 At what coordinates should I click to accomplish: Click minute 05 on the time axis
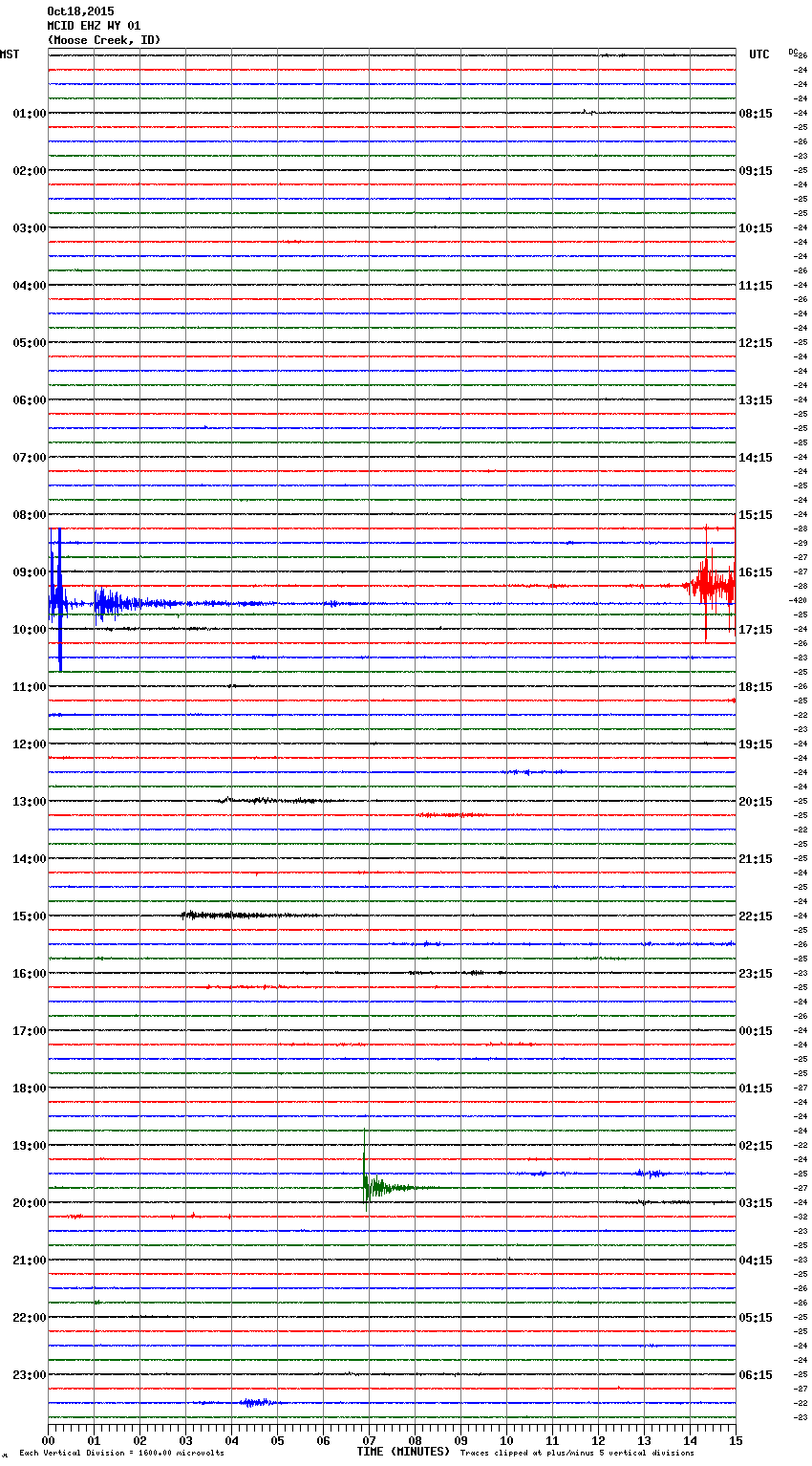(x=277, y=1440)
